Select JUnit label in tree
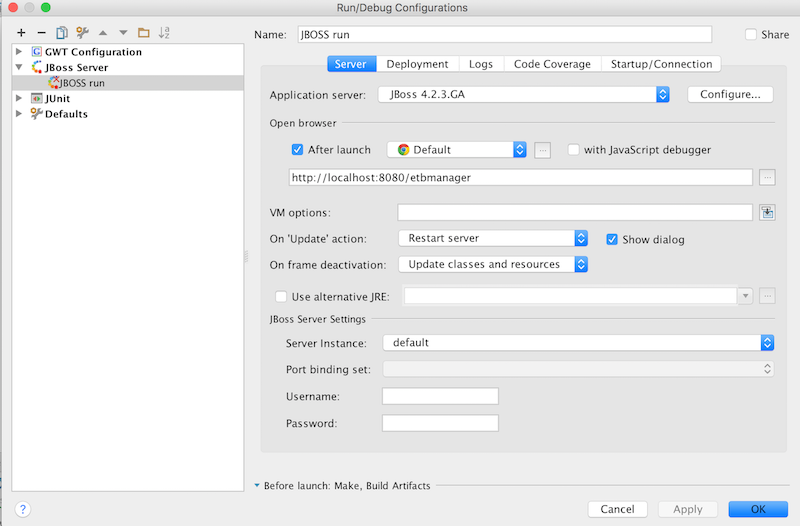800x526 pixels. click(x=57, y=98)
